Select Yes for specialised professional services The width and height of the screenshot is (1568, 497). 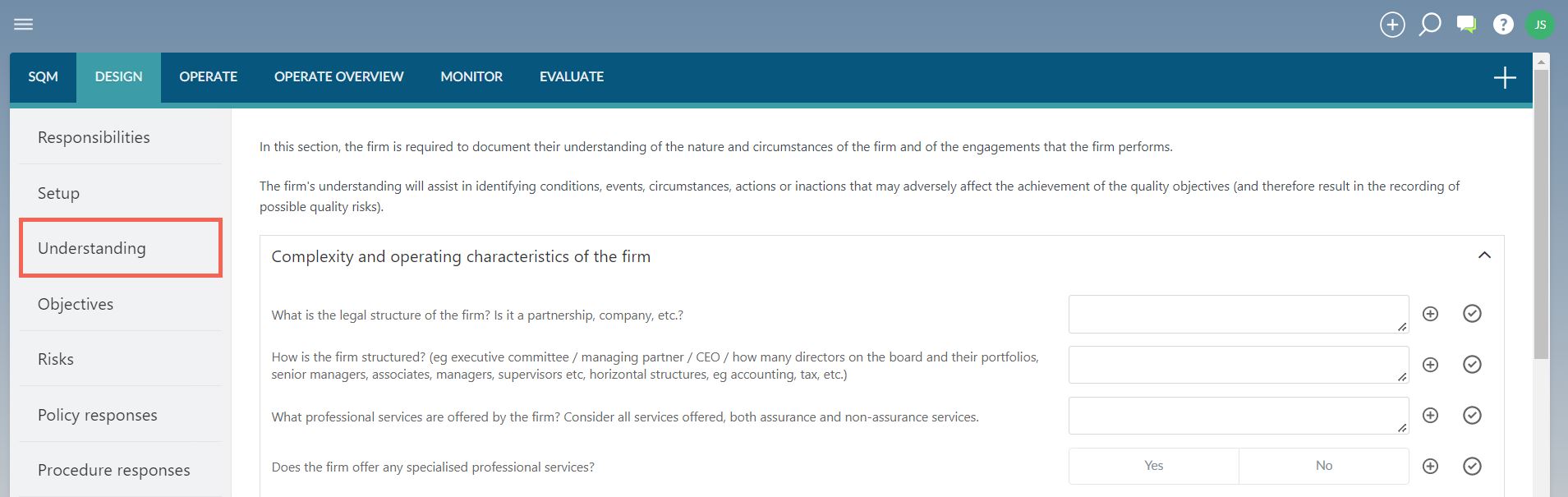tap(1153, 466)
